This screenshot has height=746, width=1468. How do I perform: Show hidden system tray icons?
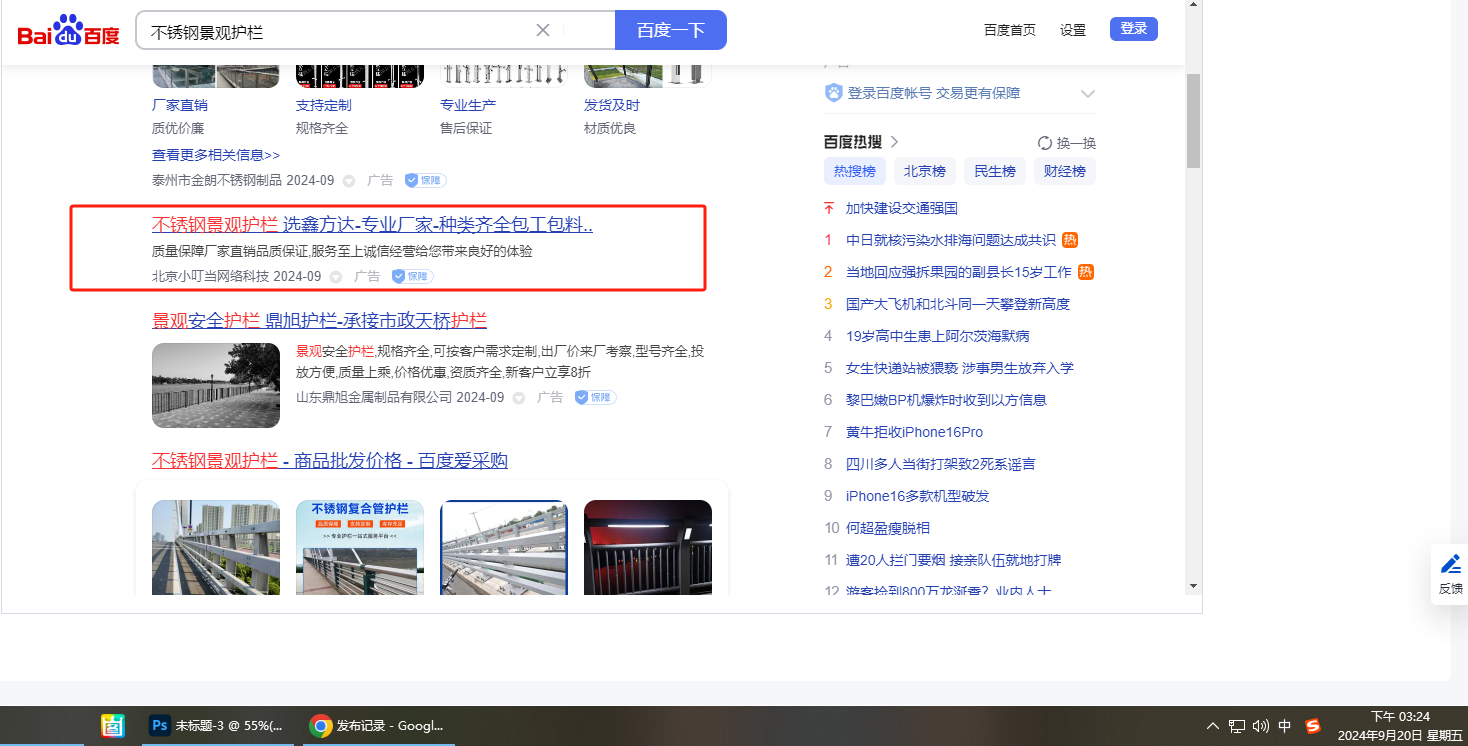pos(1213,726)
